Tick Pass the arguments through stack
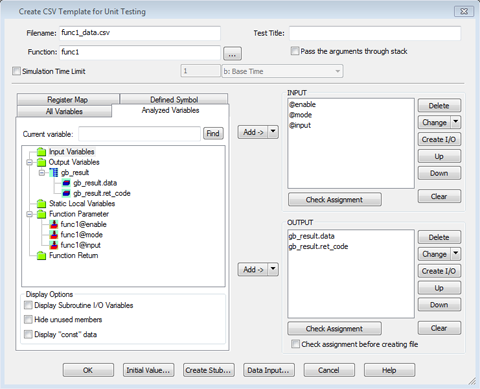Viewport: 480px width, 389px height. pyautogui.click(x=295, y=51)
